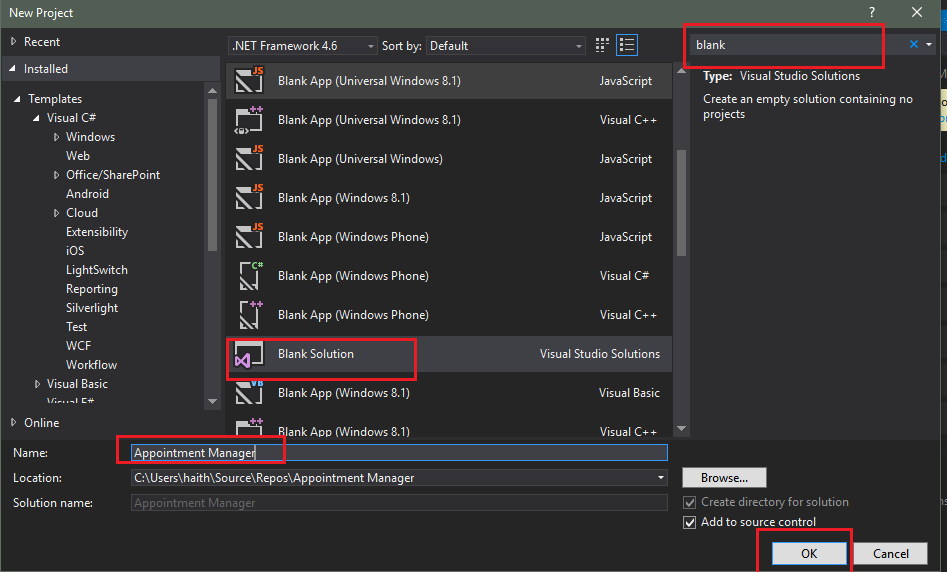Collapse the Installed section
947x572 pixels.
point(13,69)
